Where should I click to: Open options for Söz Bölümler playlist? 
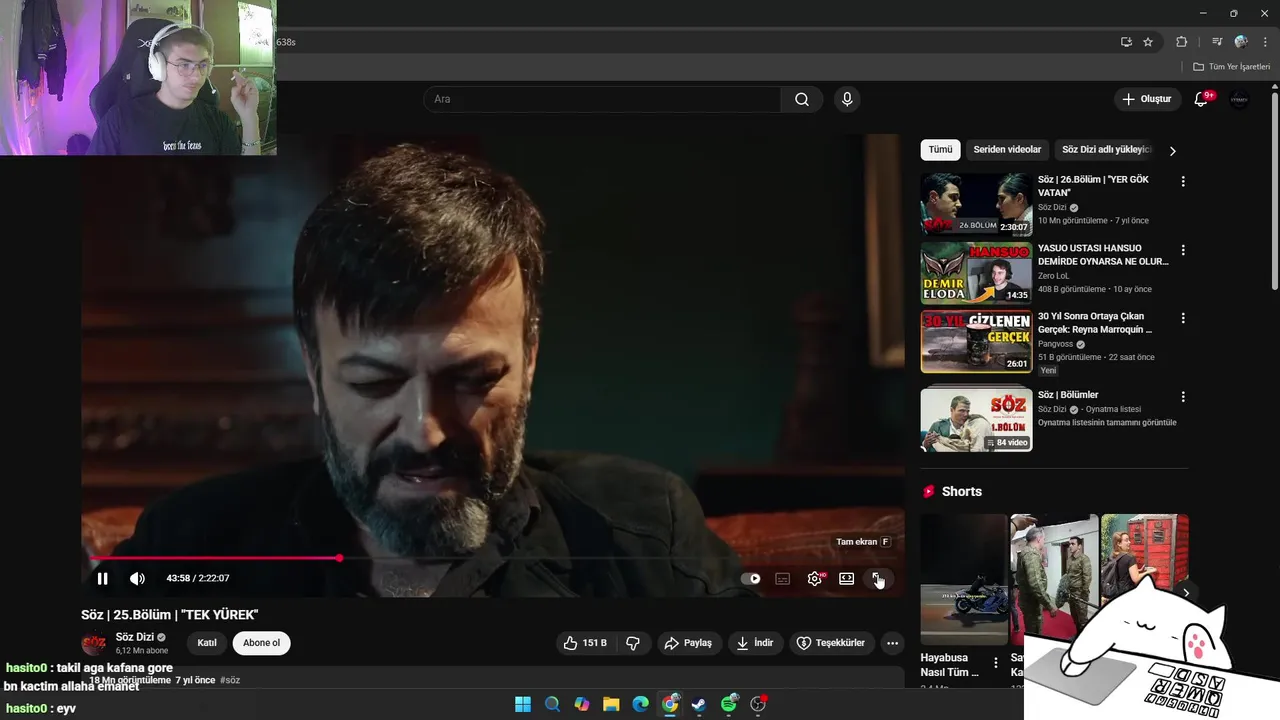[x=1183, y=397]
